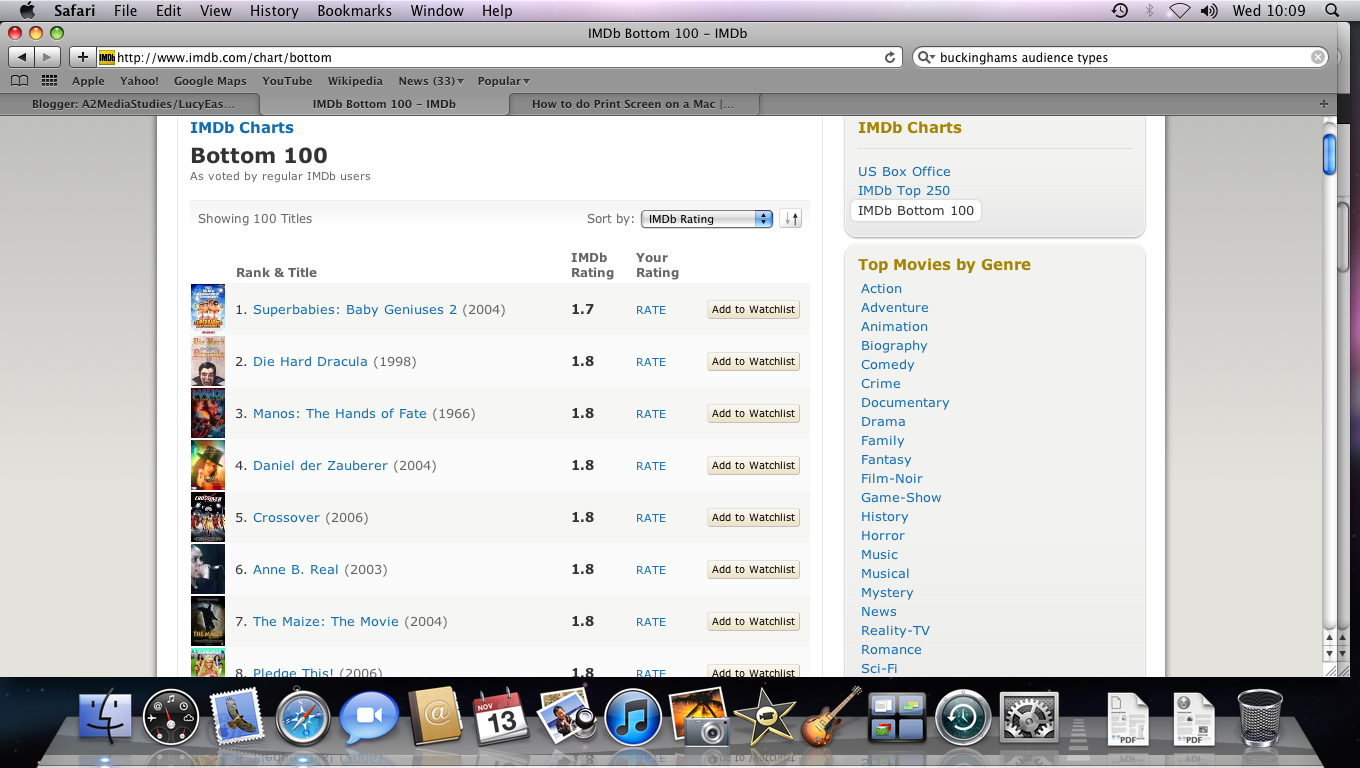Image resolution: width=1360 pixels, height=768 pixels.
Task: Open the Trash in the Dock
Action: 1259,716
